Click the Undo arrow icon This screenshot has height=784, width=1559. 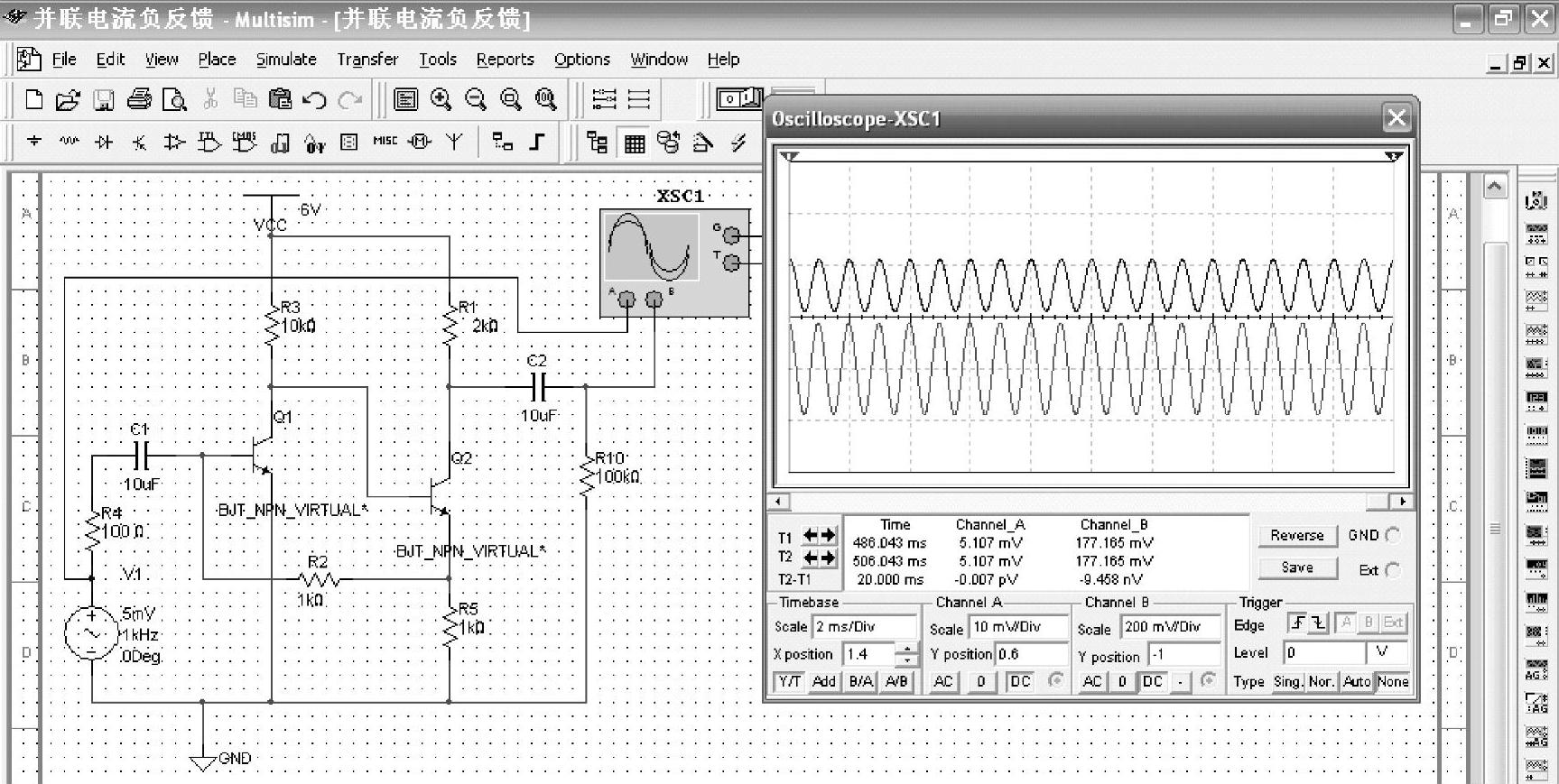click(x=314, y=99)
